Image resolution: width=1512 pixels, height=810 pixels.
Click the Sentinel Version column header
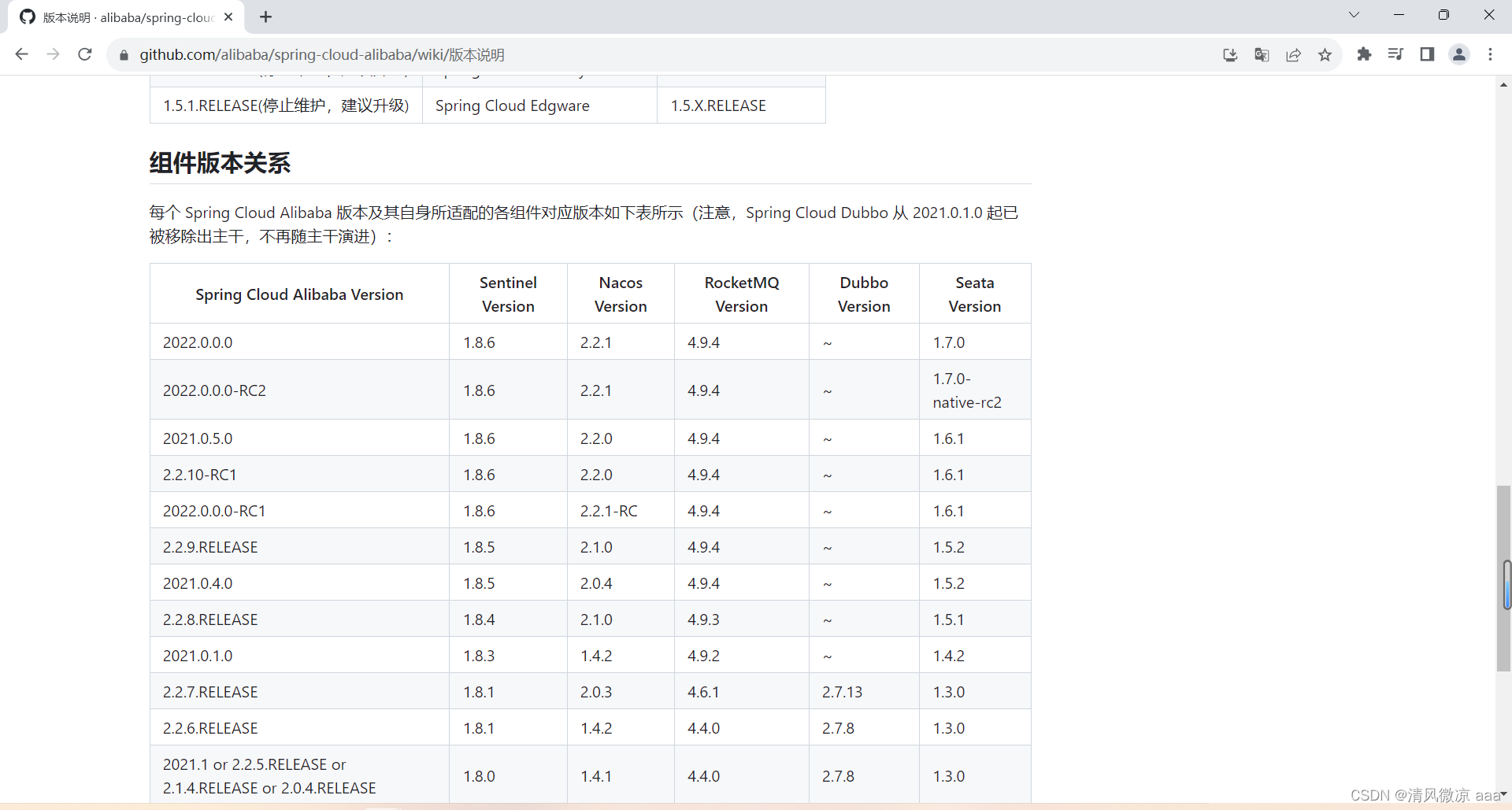[x=508, y=294]
